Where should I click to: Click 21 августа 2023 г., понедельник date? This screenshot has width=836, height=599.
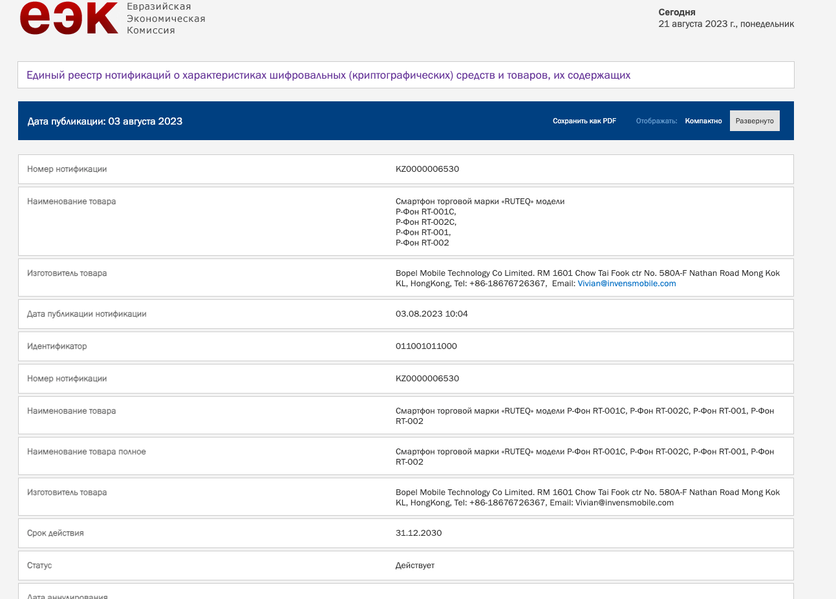[x=726, y=24]
